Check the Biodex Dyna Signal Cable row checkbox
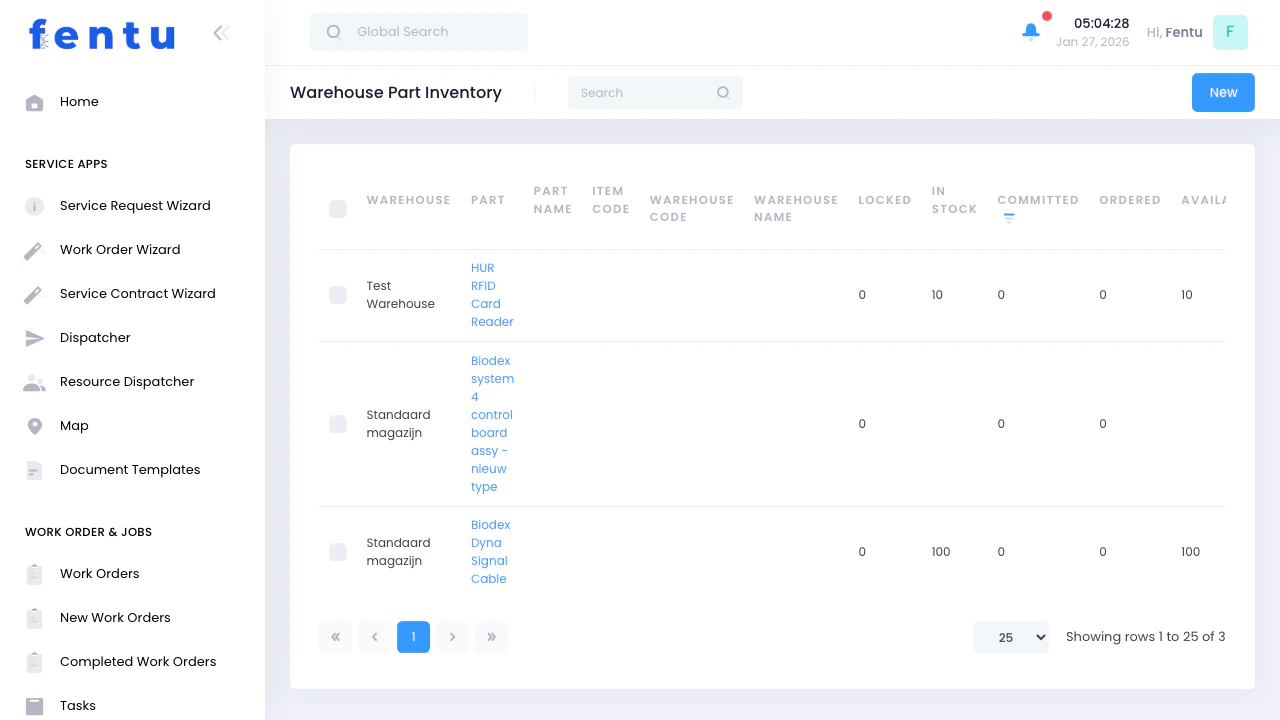1280x720 pixels. point(338,551)
